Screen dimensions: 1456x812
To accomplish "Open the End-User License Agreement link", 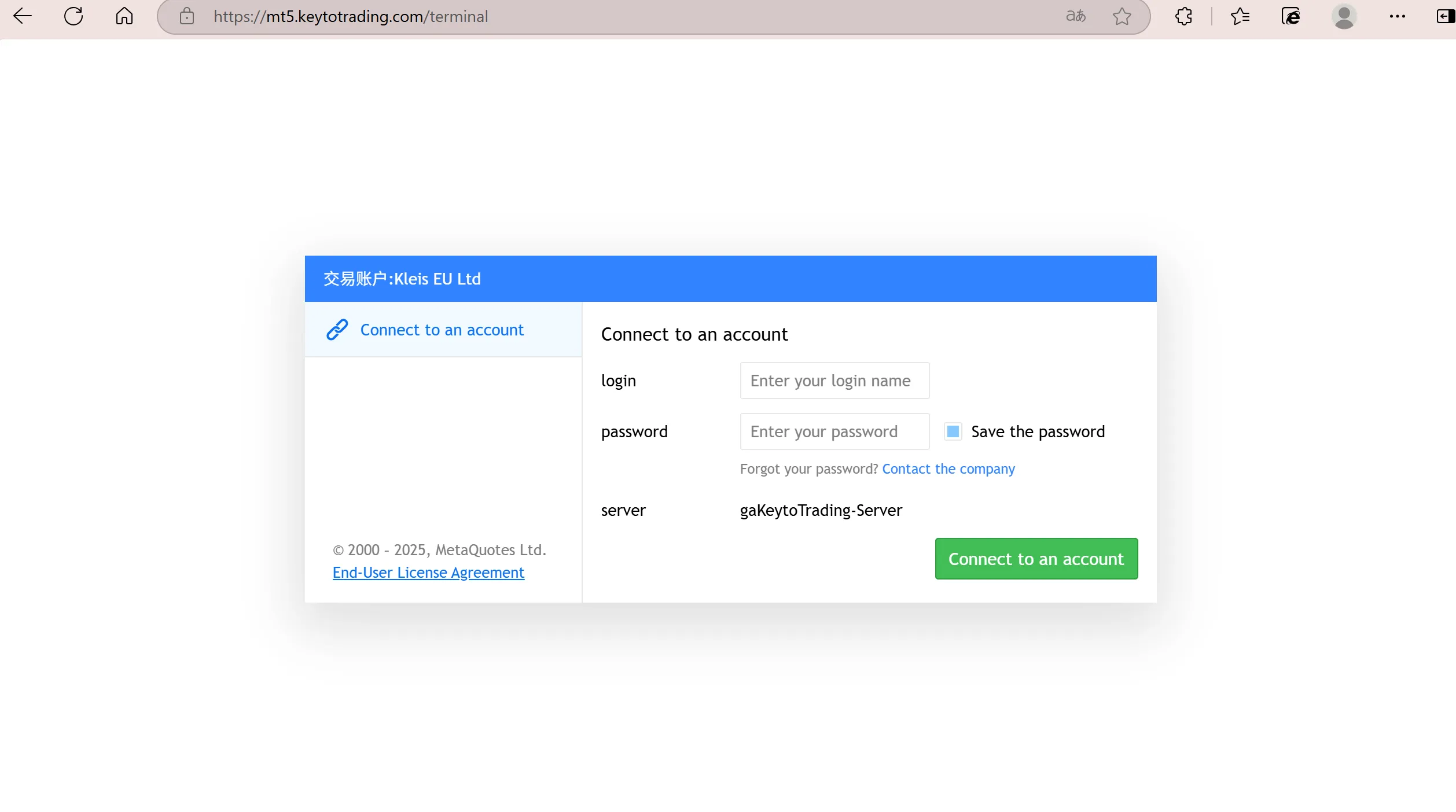I will [428, 573].
